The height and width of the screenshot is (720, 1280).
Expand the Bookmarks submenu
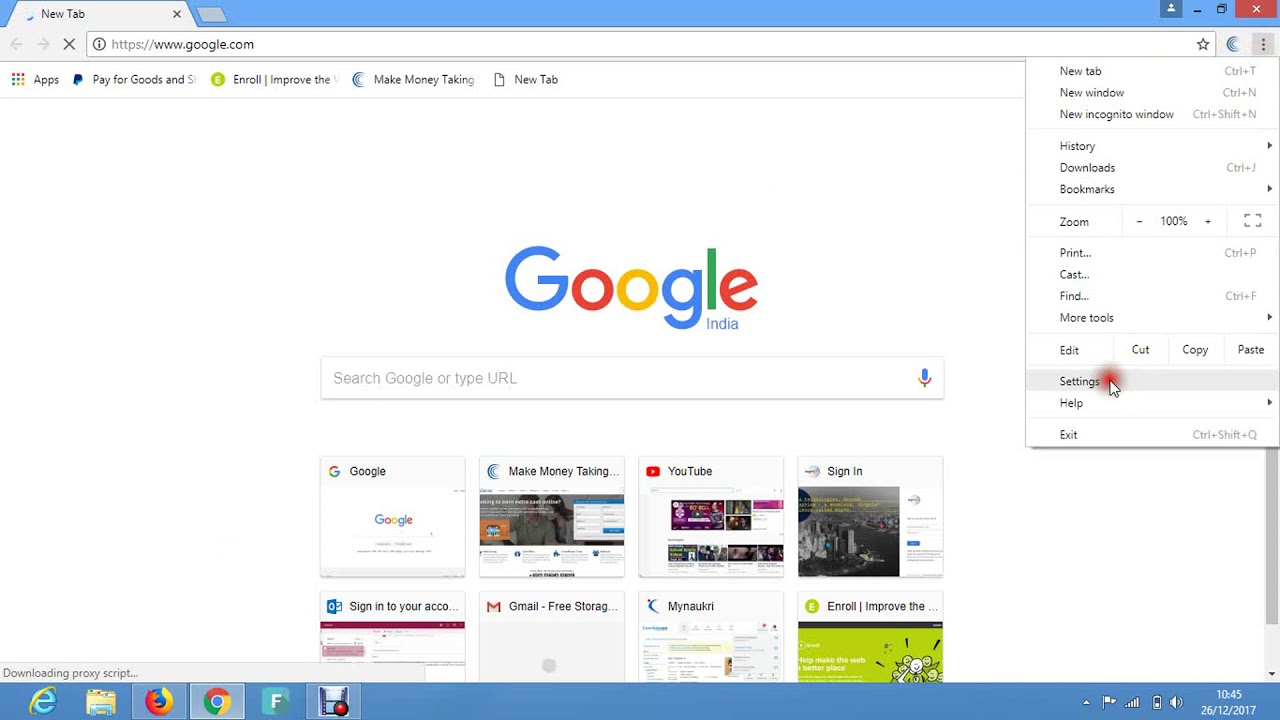point(1153,189)
